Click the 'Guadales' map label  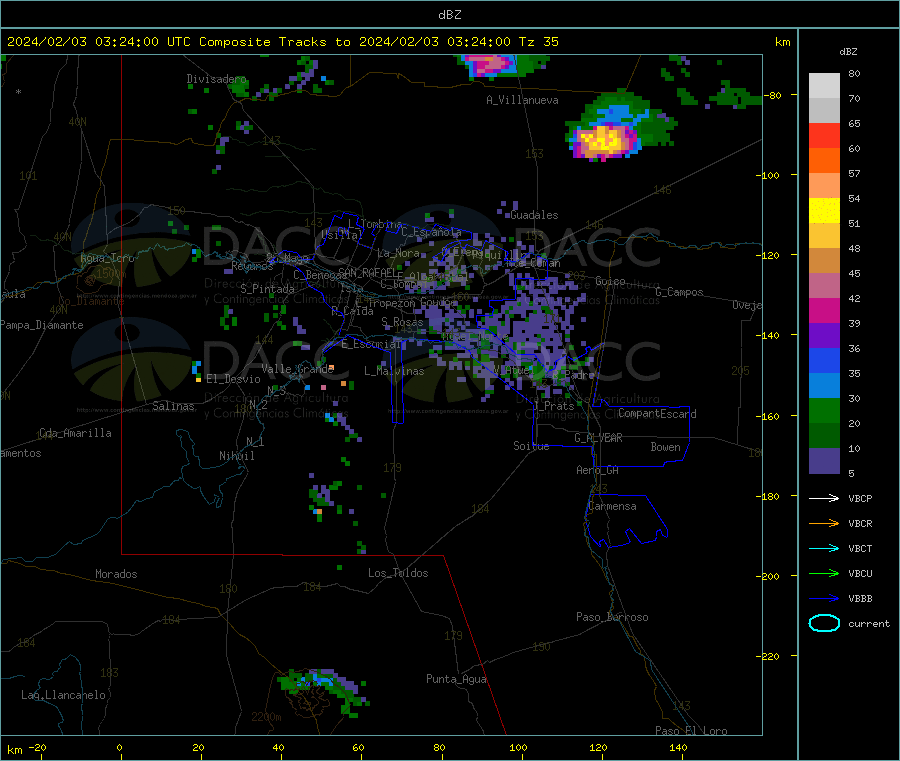click(x=534, y=215)
